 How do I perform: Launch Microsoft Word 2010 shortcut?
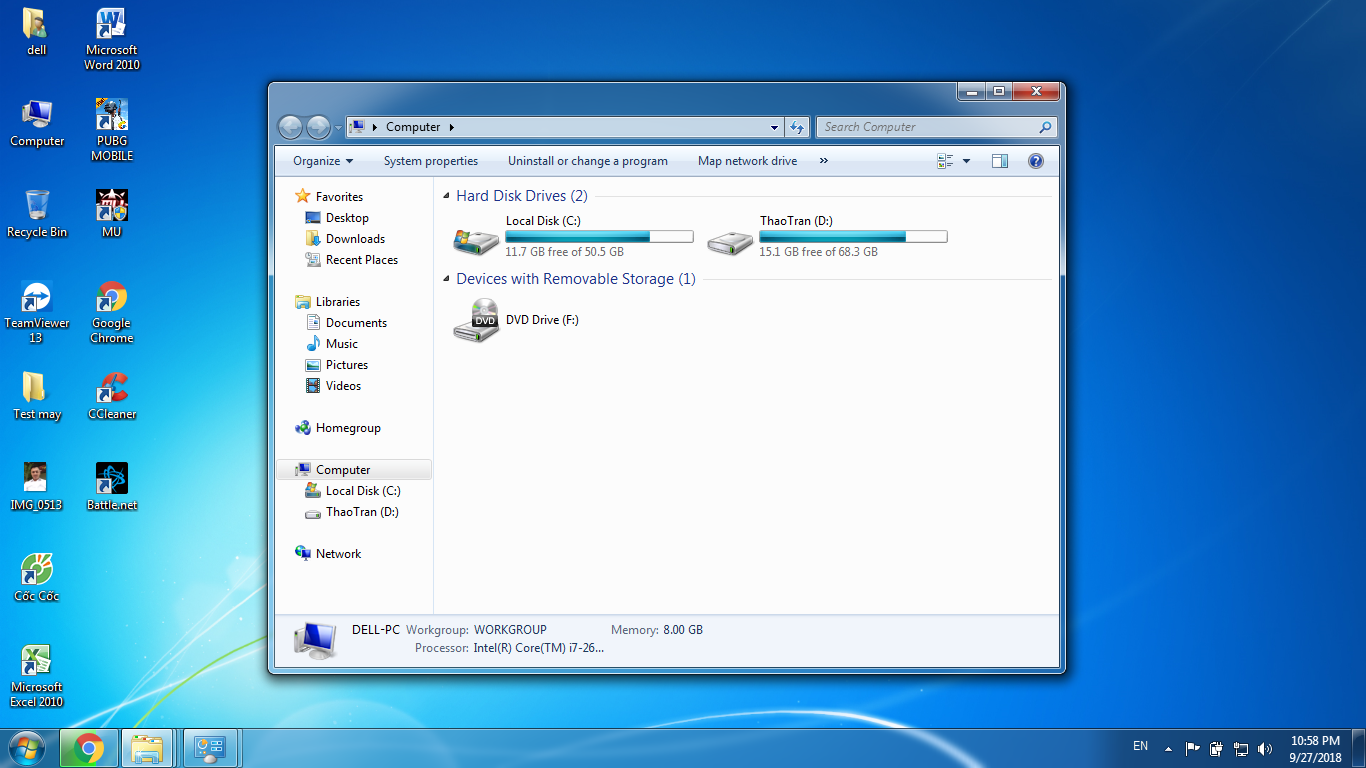pos(112,40)
